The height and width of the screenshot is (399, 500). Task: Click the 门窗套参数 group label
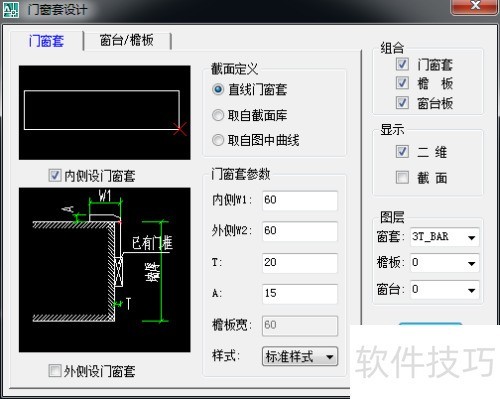click(241, 174)
